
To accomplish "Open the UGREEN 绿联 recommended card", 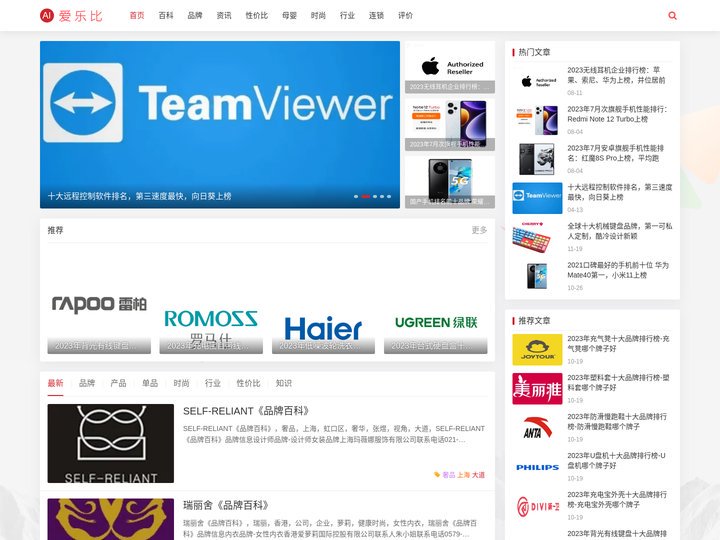I will 436,303.
